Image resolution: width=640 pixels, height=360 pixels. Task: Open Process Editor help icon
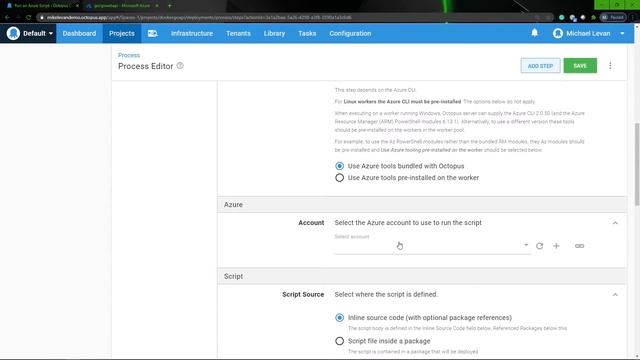click(x=180, y=66)
